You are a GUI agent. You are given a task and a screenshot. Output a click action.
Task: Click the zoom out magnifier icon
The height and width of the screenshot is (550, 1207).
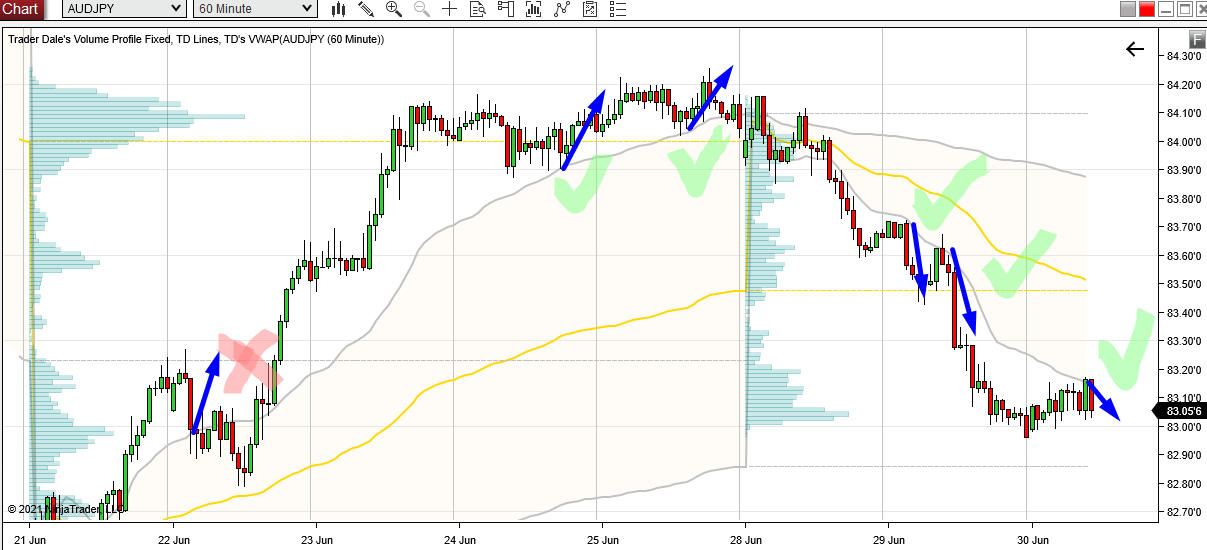(421, 9)
